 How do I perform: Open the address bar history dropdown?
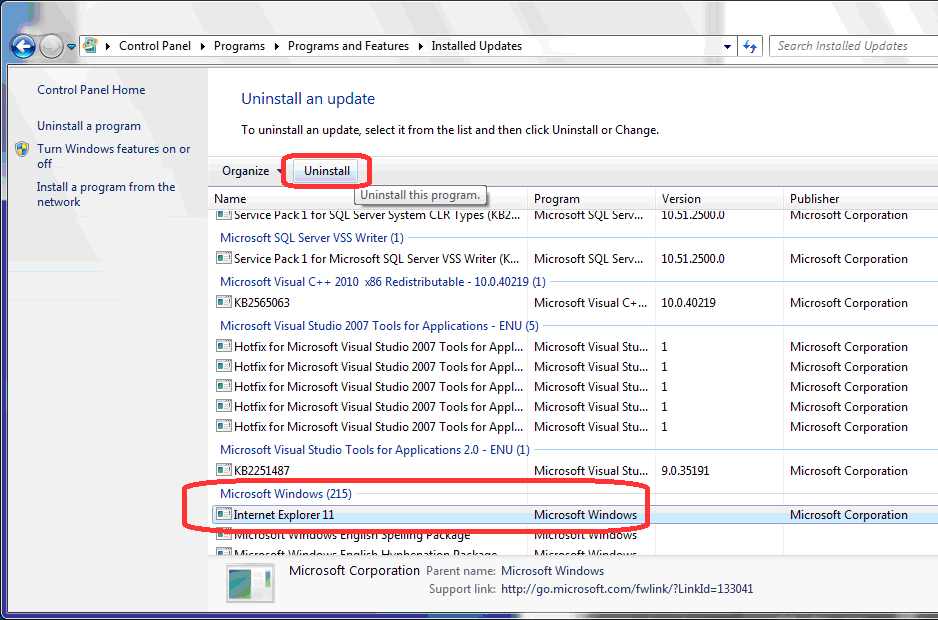727,46
